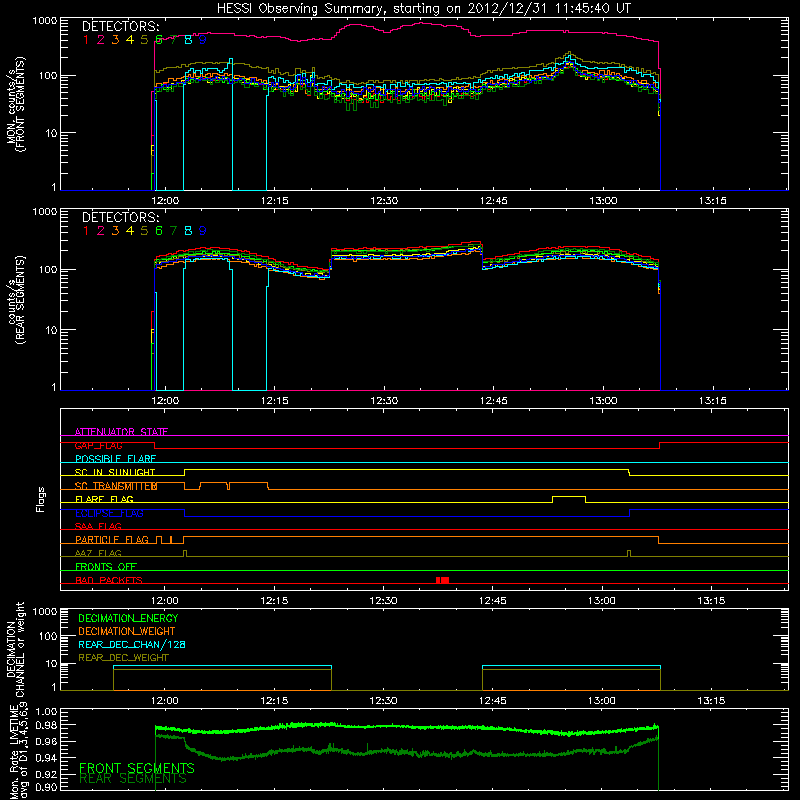
Task: Click the 12:00 tick label under the front segments plot
Action: tap(165, 201)
